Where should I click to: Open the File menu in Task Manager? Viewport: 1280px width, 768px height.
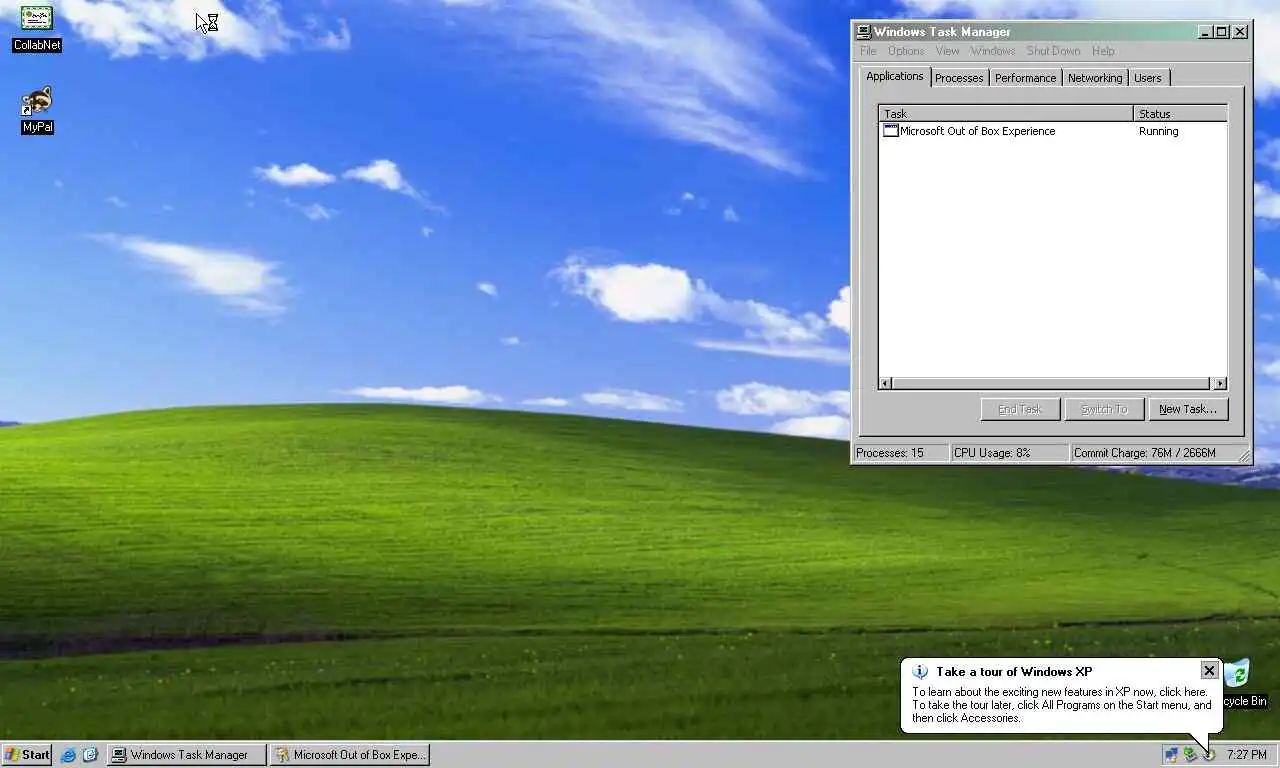point(868,51)
